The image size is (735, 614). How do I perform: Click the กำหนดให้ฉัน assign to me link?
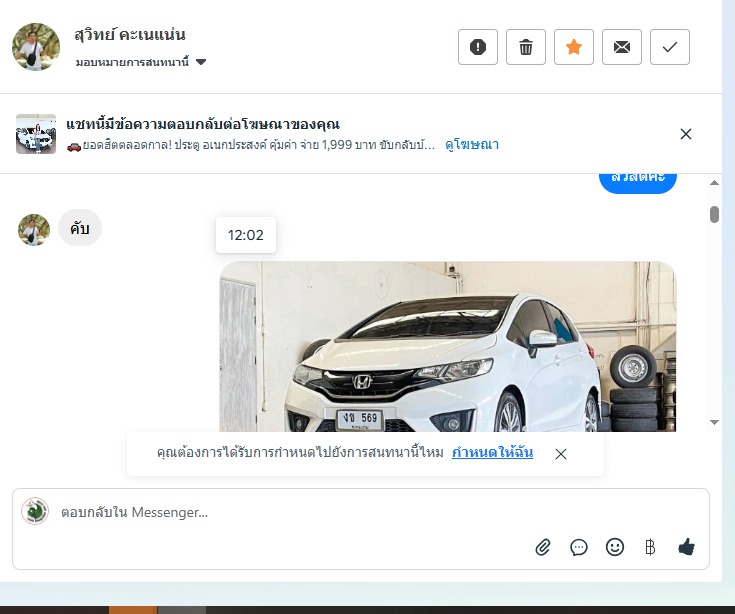(492, 452)
